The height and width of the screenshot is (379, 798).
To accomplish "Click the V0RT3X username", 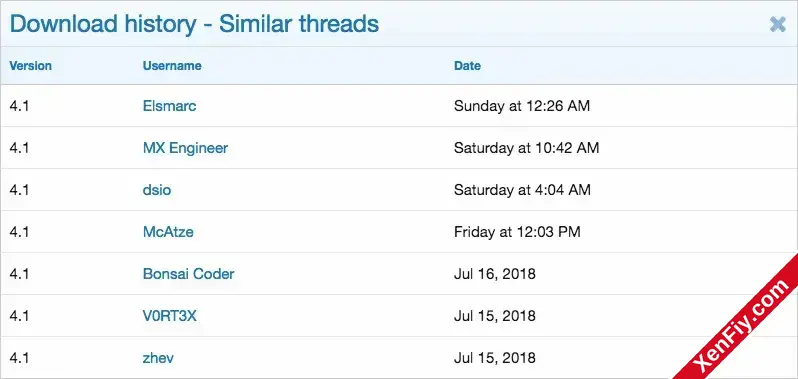I will pyautogui.click(x=169, y=316).
